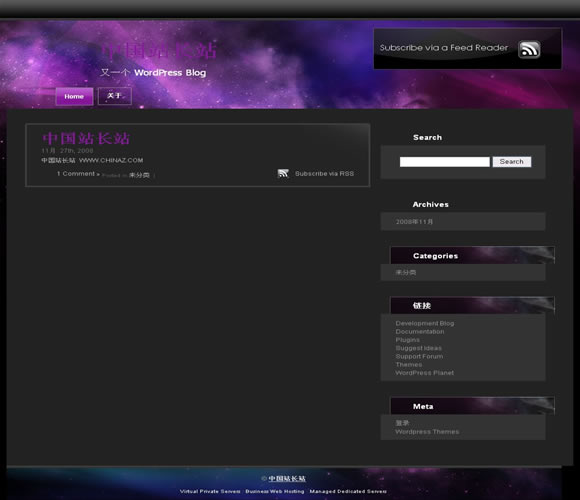Open the Wordpress Themes link under Meta
Viewport: 580px width, 500px height.
point(427,432)
